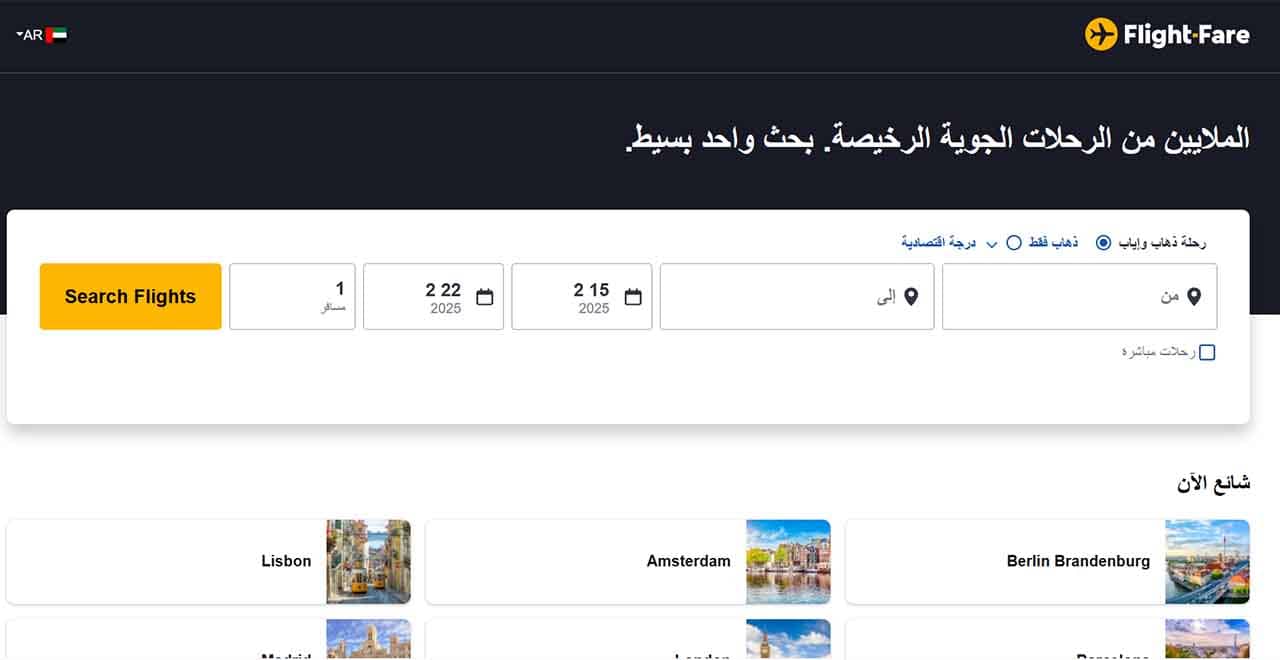Enable the 'رحلات مباشرة' direct flights checkbox
The height and width of the screenshot is (660, 1280).
[x=1207, y=352]
